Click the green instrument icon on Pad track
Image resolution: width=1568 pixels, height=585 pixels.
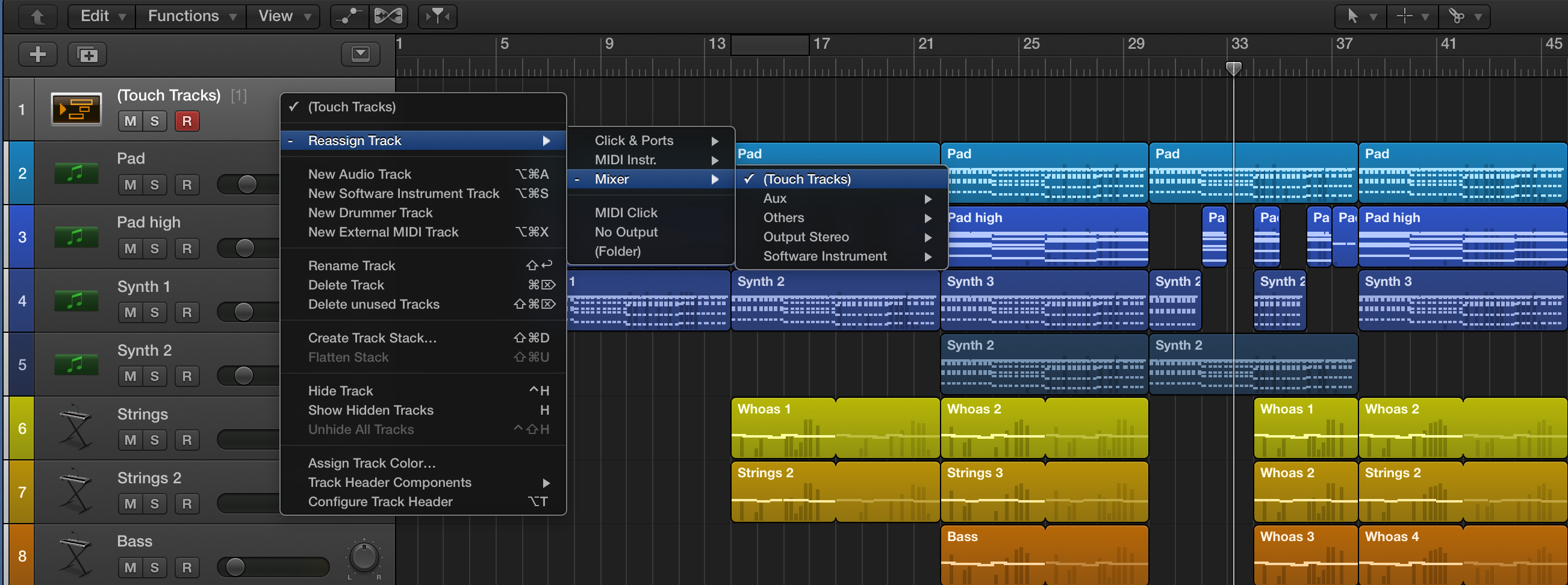75,173
